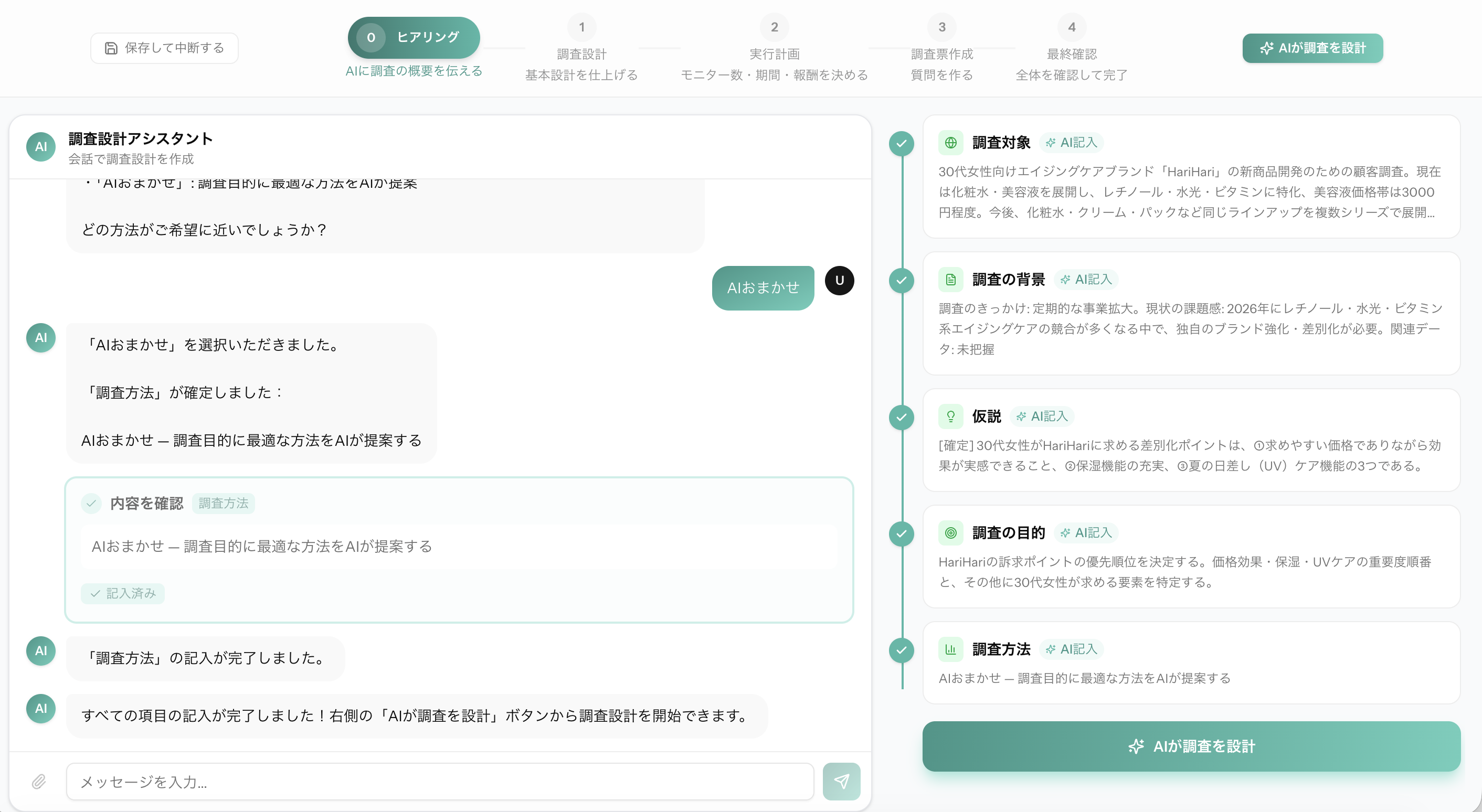The height and width of the screenshot is (812, 1482).
Task: Click the black U user avatar
Action: pos(839,281)
